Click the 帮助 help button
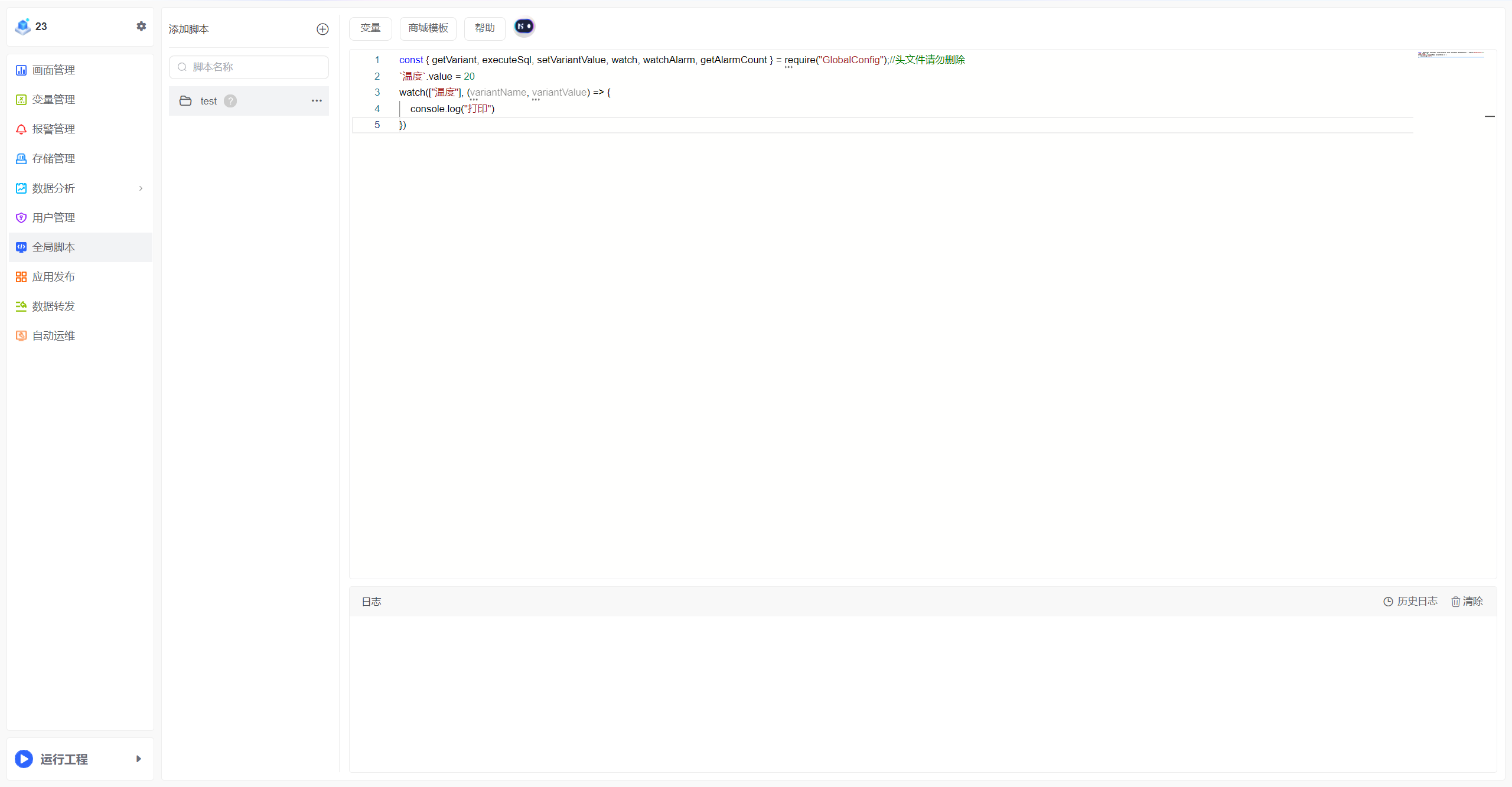1512x787 pixels. coord(484,28)
